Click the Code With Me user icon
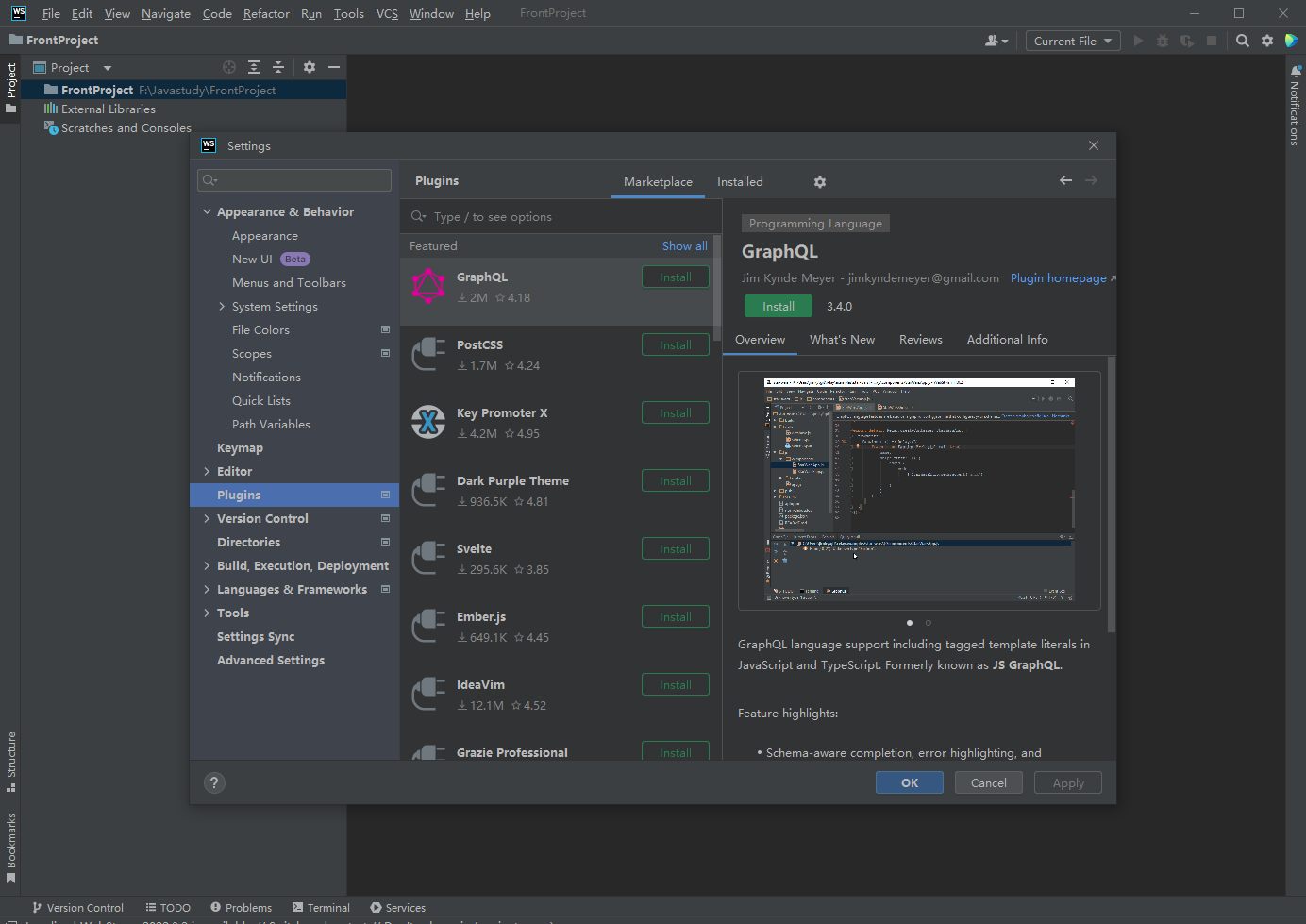 point(996,41)
